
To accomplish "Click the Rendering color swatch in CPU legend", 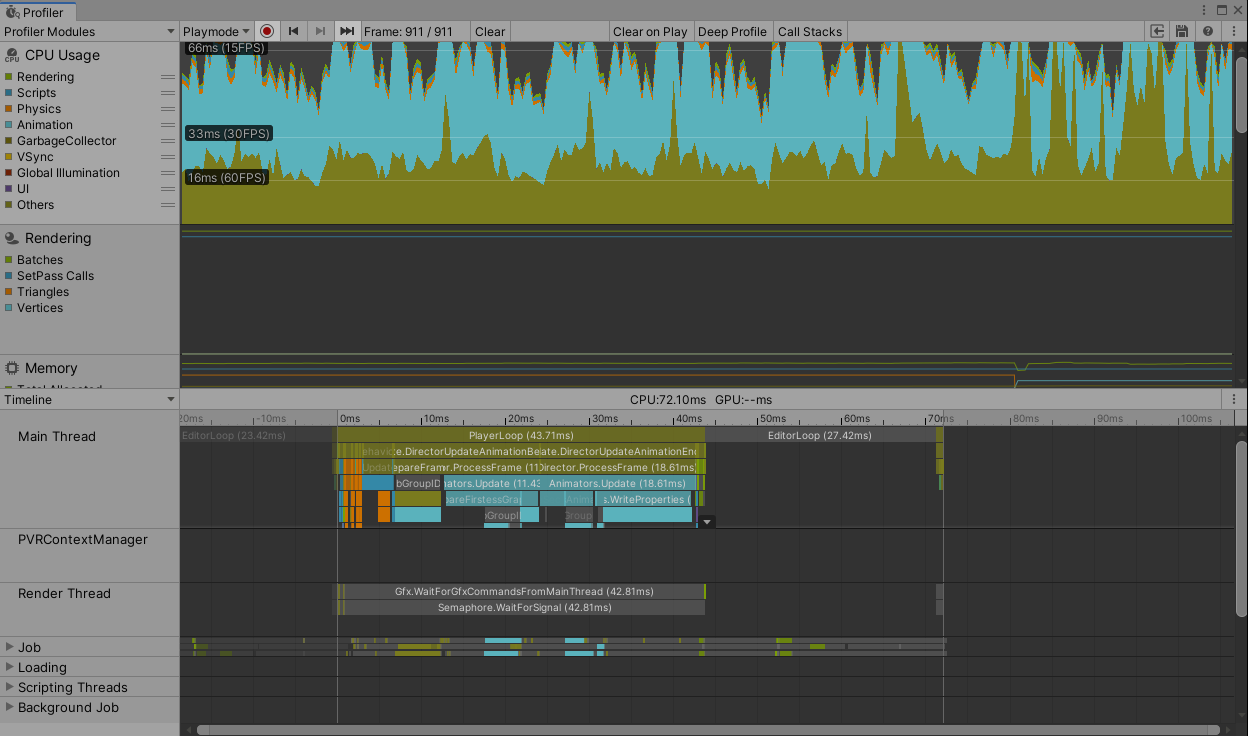I will click(x=9, y=77).
